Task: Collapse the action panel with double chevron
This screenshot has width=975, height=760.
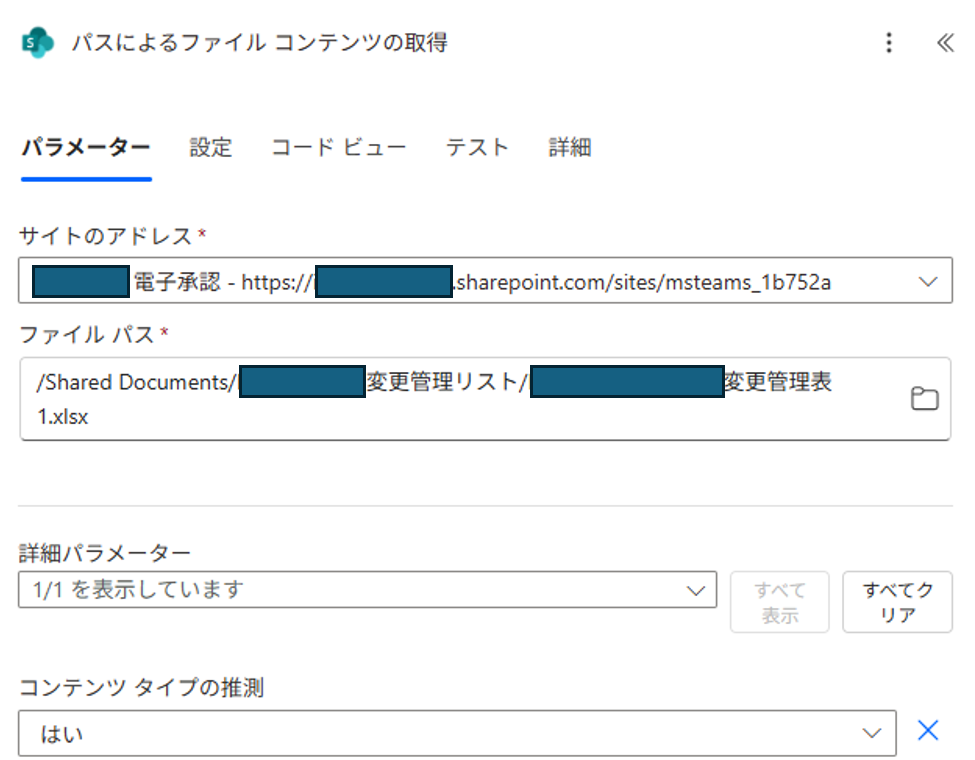Action: (944, 43)
